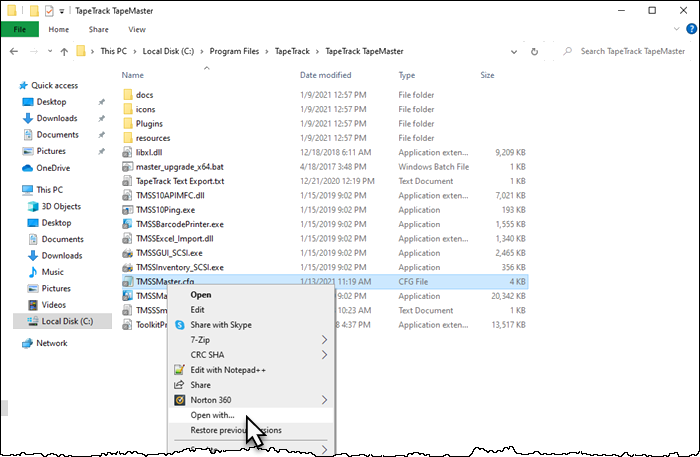Viewport: 700px width, 457px height.
Task: Select master_upgrade_x64.bat file icon
Action: 128,166
